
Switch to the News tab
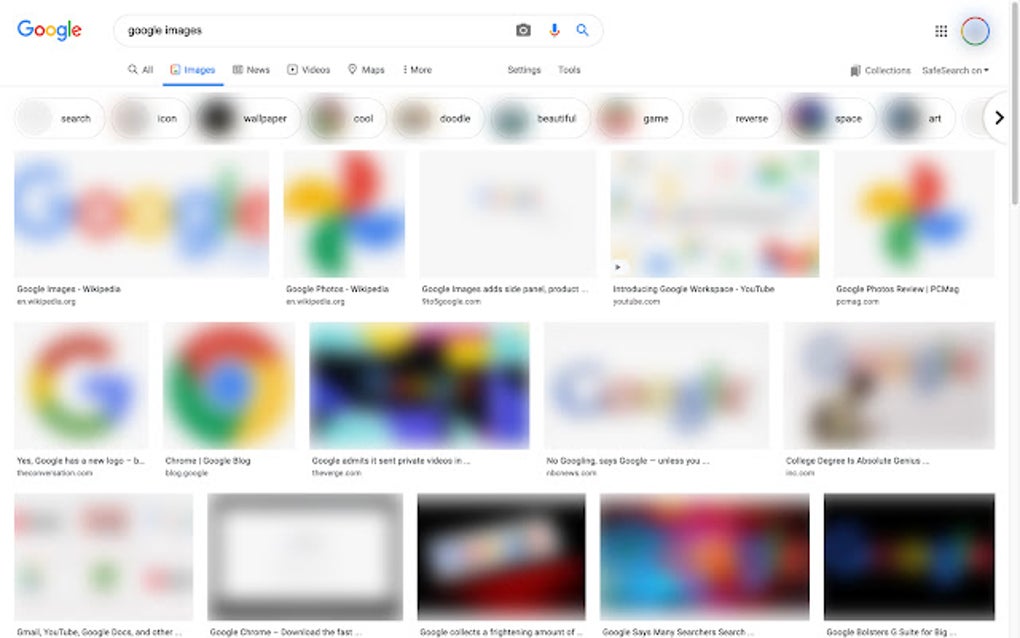click(x=250, y=70)
